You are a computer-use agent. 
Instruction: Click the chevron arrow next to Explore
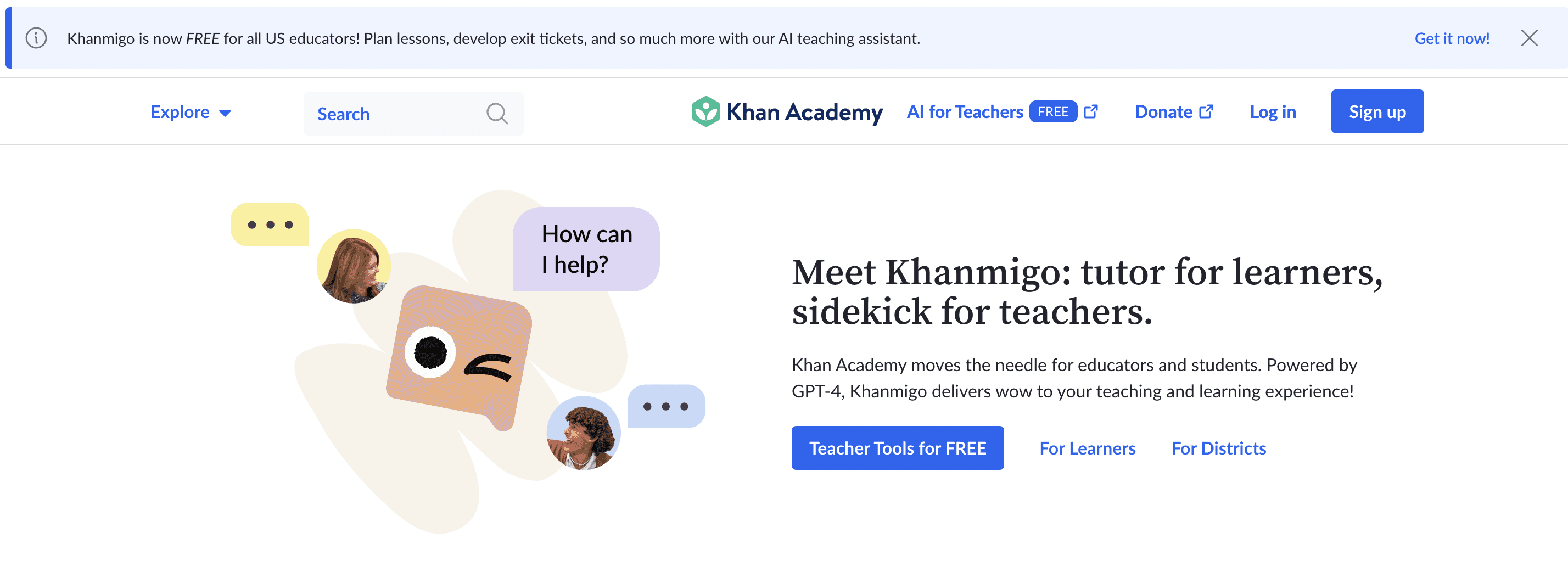[226, 113]
